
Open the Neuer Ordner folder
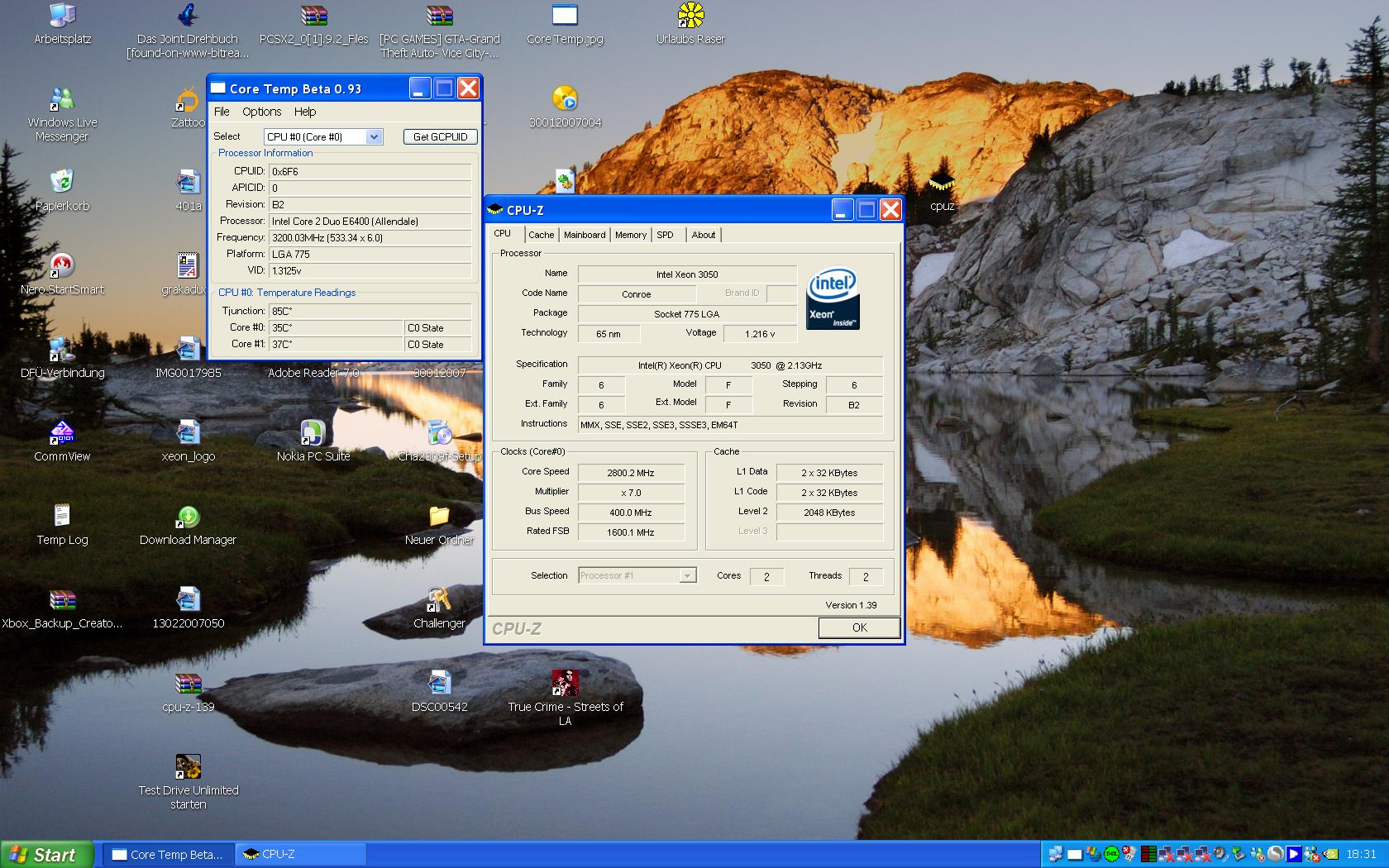[x=439, y=517]
